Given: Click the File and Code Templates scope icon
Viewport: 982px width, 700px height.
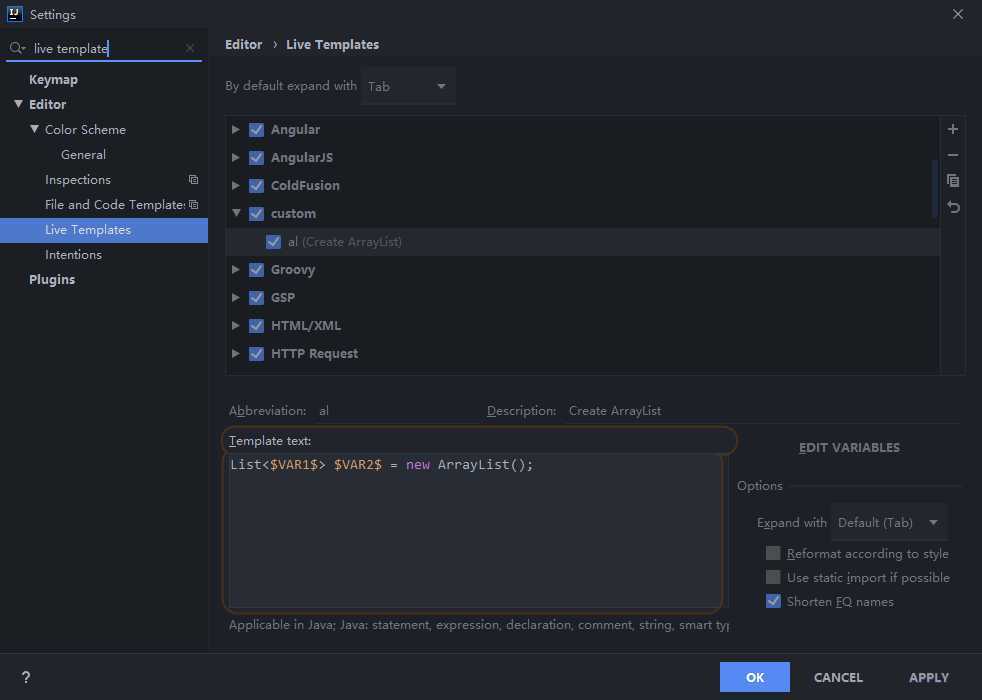Looking at the screenshot, I should click(194, 205).
